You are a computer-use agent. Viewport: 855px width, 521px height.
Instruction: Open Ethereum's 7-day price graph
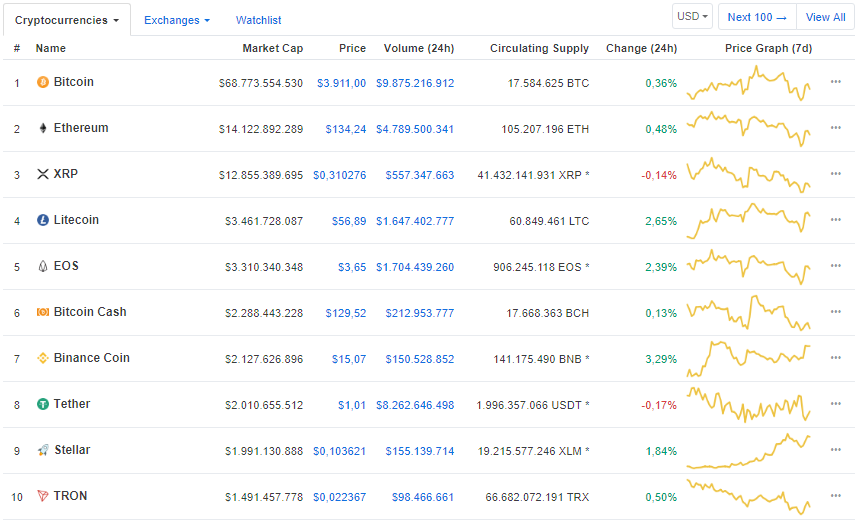tap(749, 129)
